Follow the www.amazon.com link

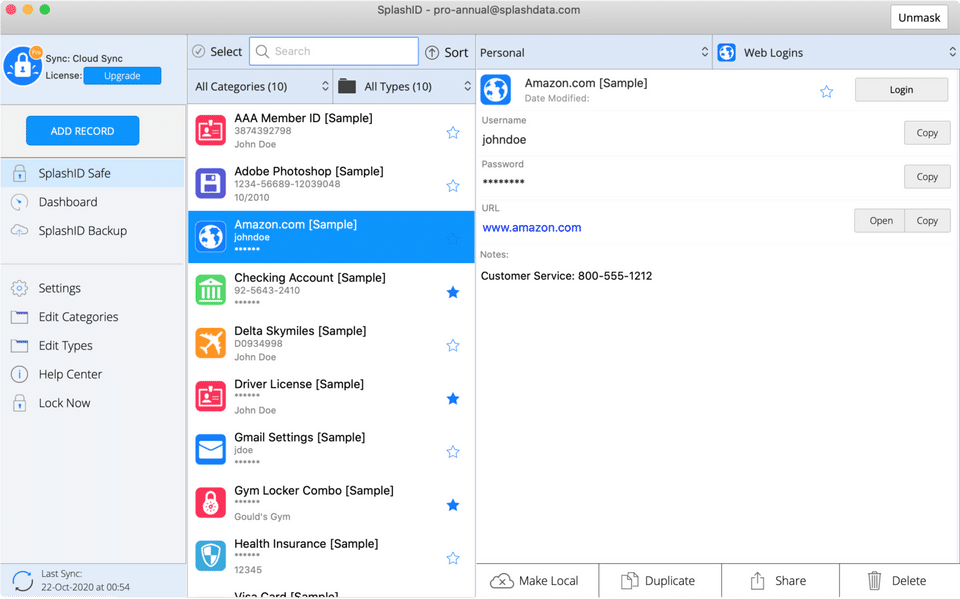(x=531, y=228)
